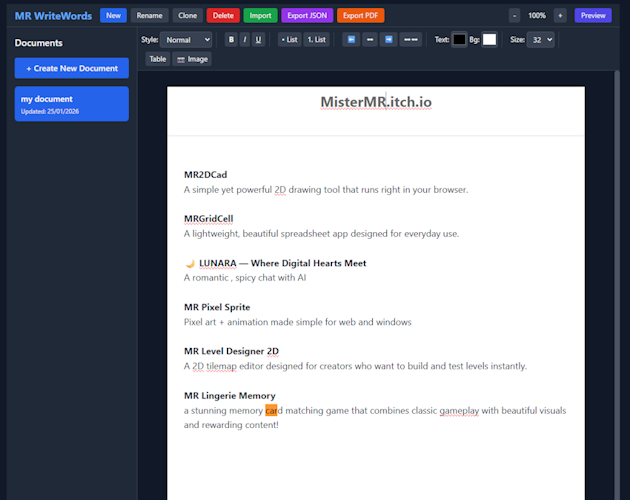Click the New document button in header
This screenshot has height=500, width=630.
point(113,16)
